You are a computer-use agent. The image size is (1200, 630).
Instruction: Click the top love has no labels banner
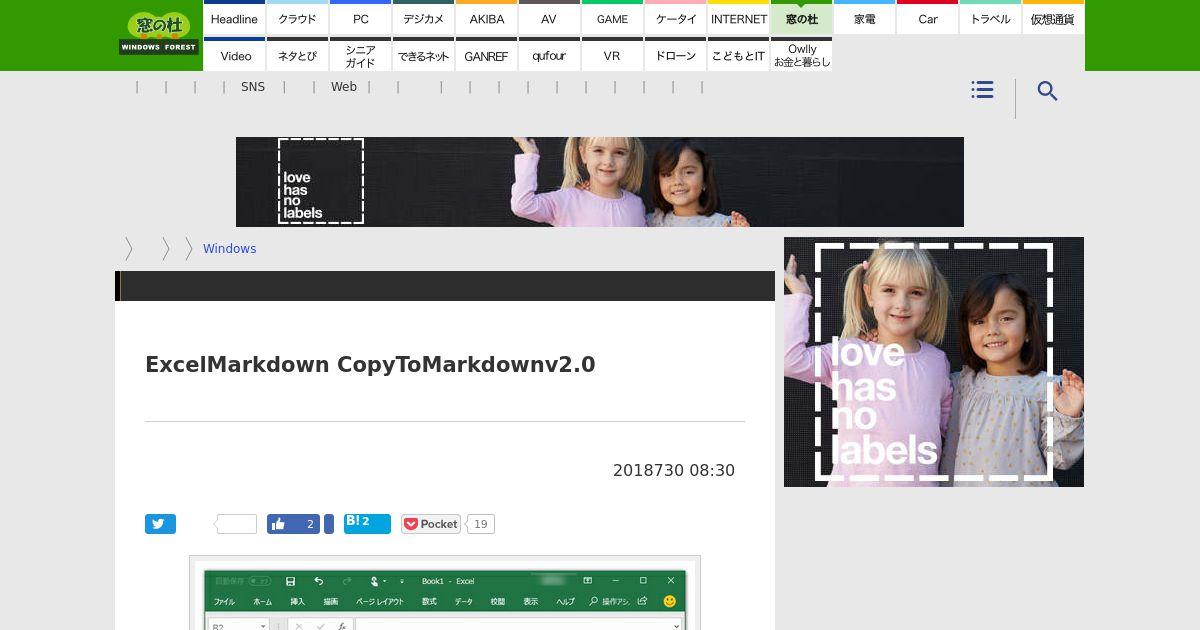tap(600, 182)
